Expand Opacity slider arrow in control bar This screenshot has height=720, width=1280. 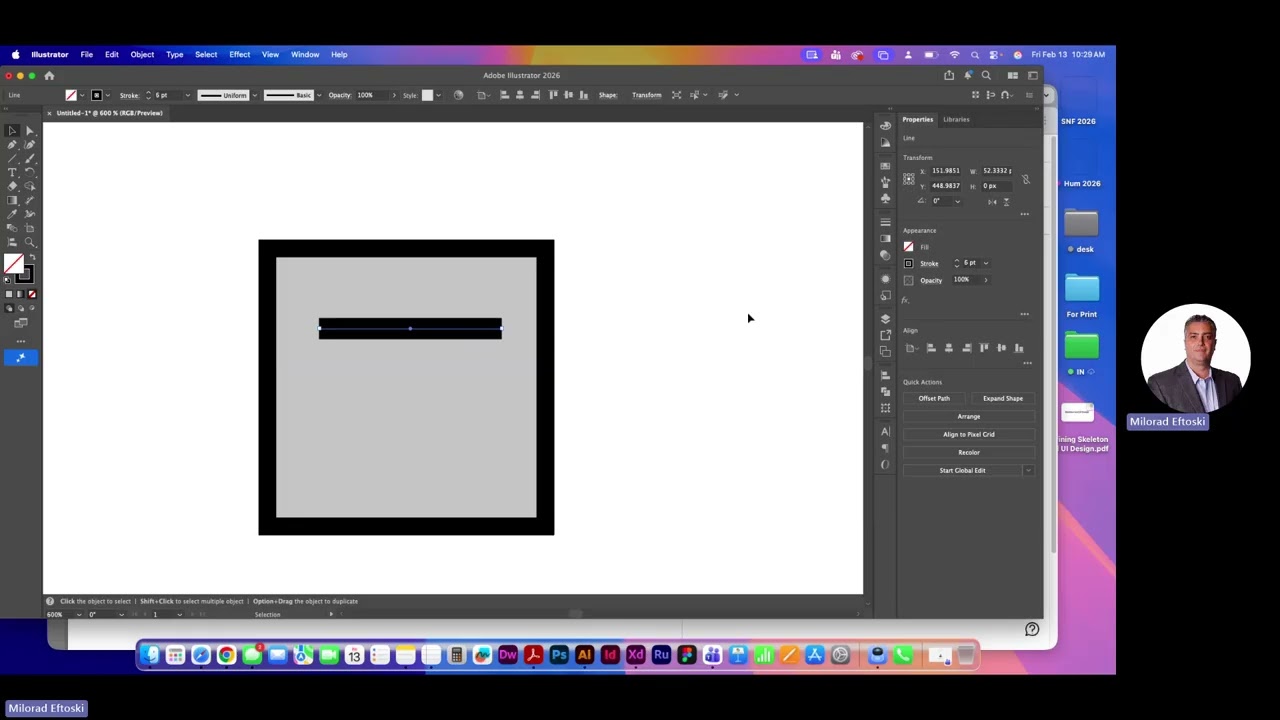394,95
